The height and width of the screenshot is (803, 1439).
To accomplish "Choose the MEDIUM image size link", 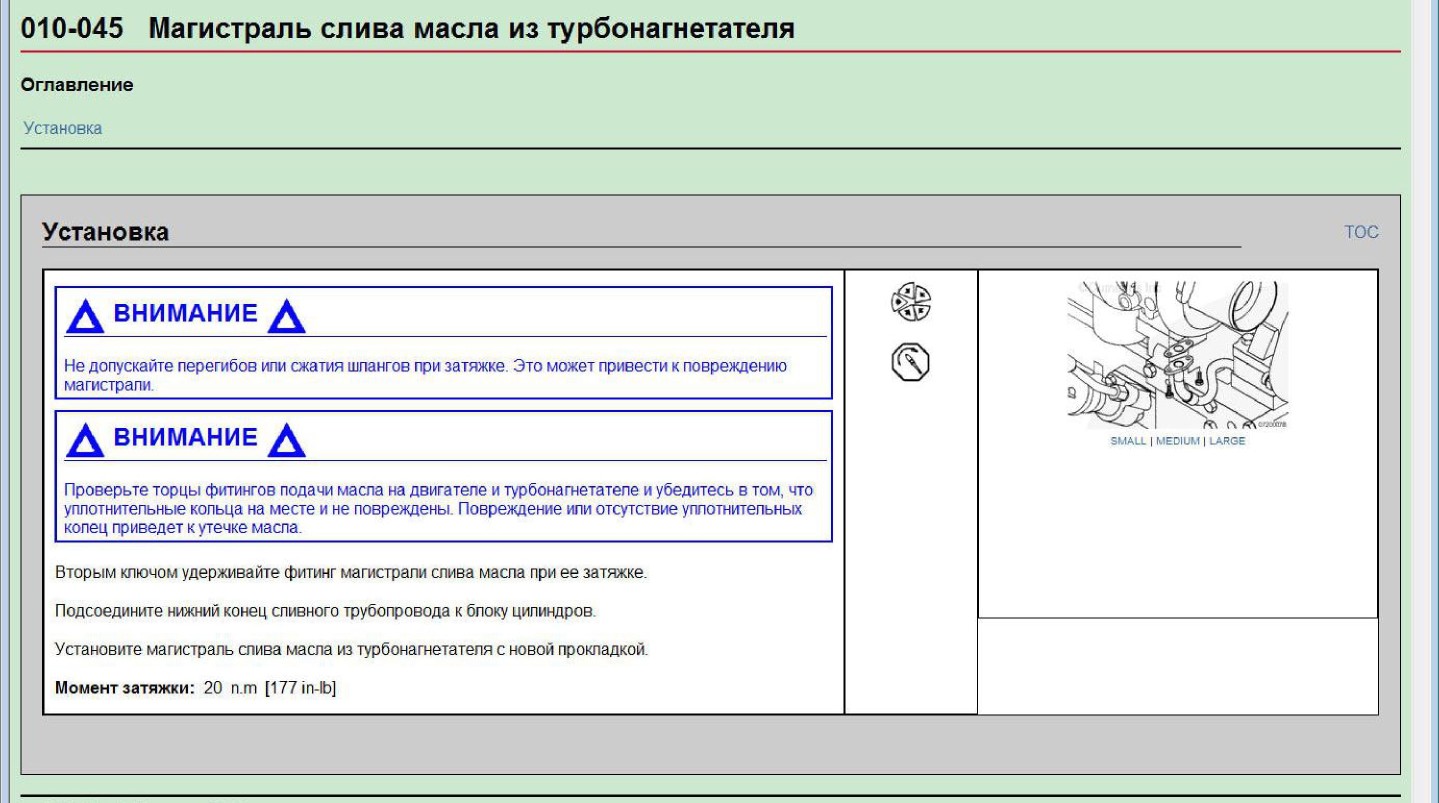I will (x=1178, y=441).
